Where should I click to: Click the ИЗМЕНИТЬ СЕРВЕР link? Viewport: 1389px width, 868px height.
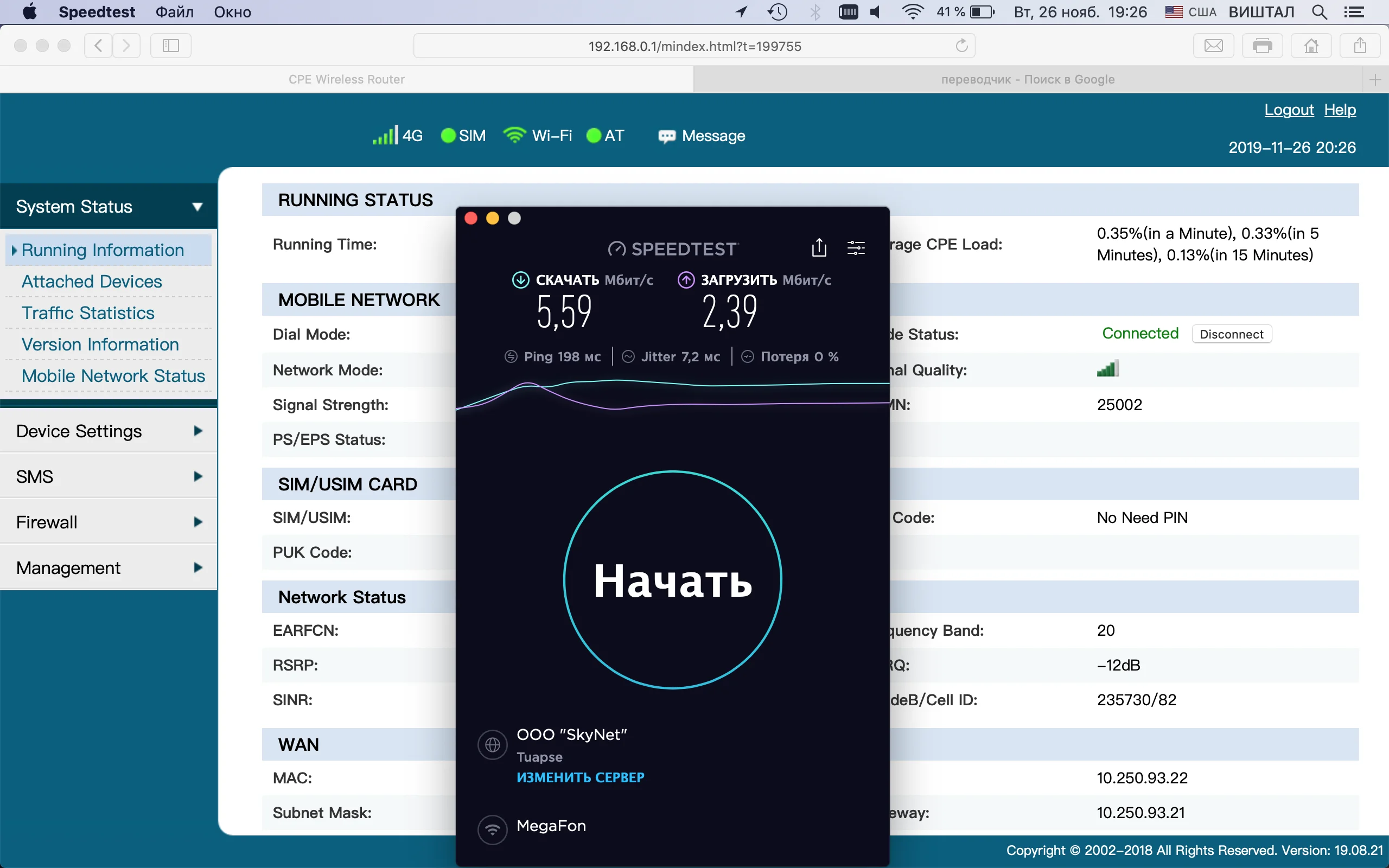(x=580, y=777)
